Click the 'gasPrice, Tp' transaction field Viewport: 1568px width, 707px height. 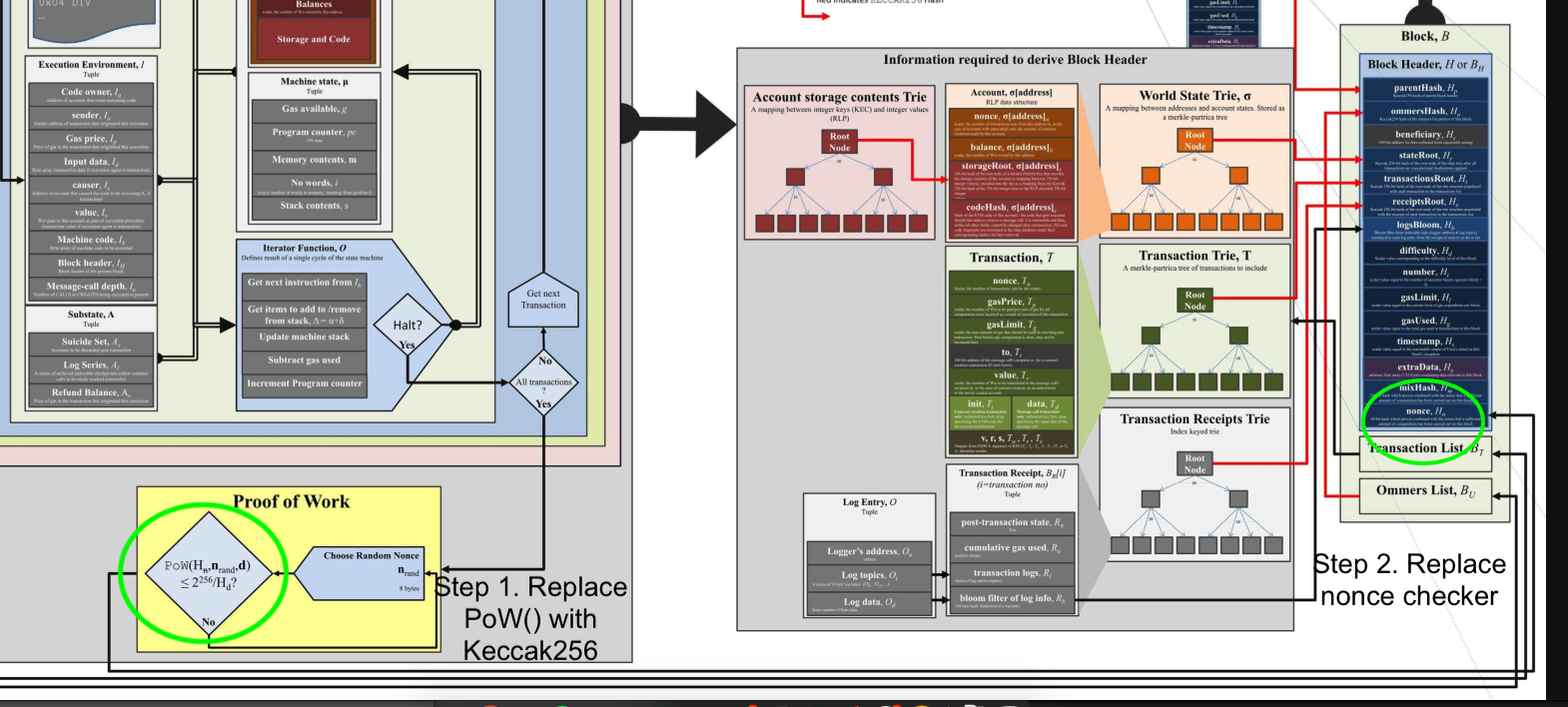coord(1012,307)
